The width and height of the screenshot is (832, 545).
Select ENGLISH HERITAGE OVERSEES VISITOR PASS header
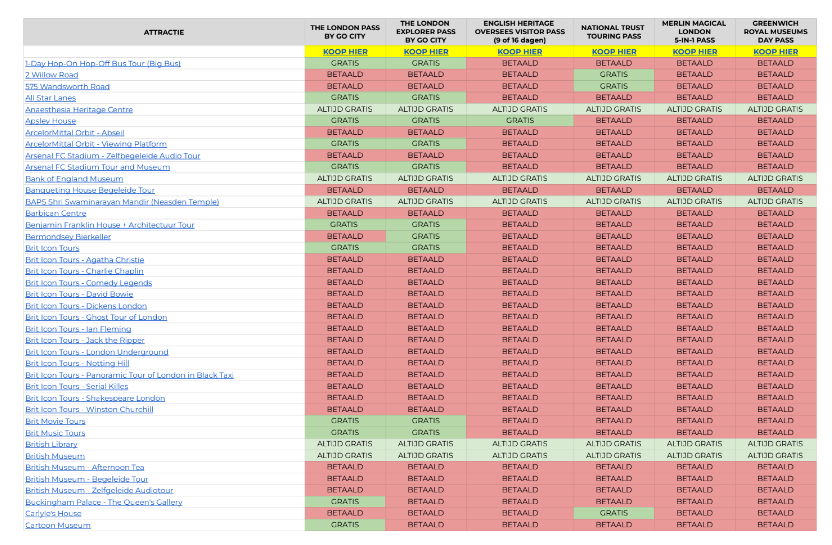point(519,32)
